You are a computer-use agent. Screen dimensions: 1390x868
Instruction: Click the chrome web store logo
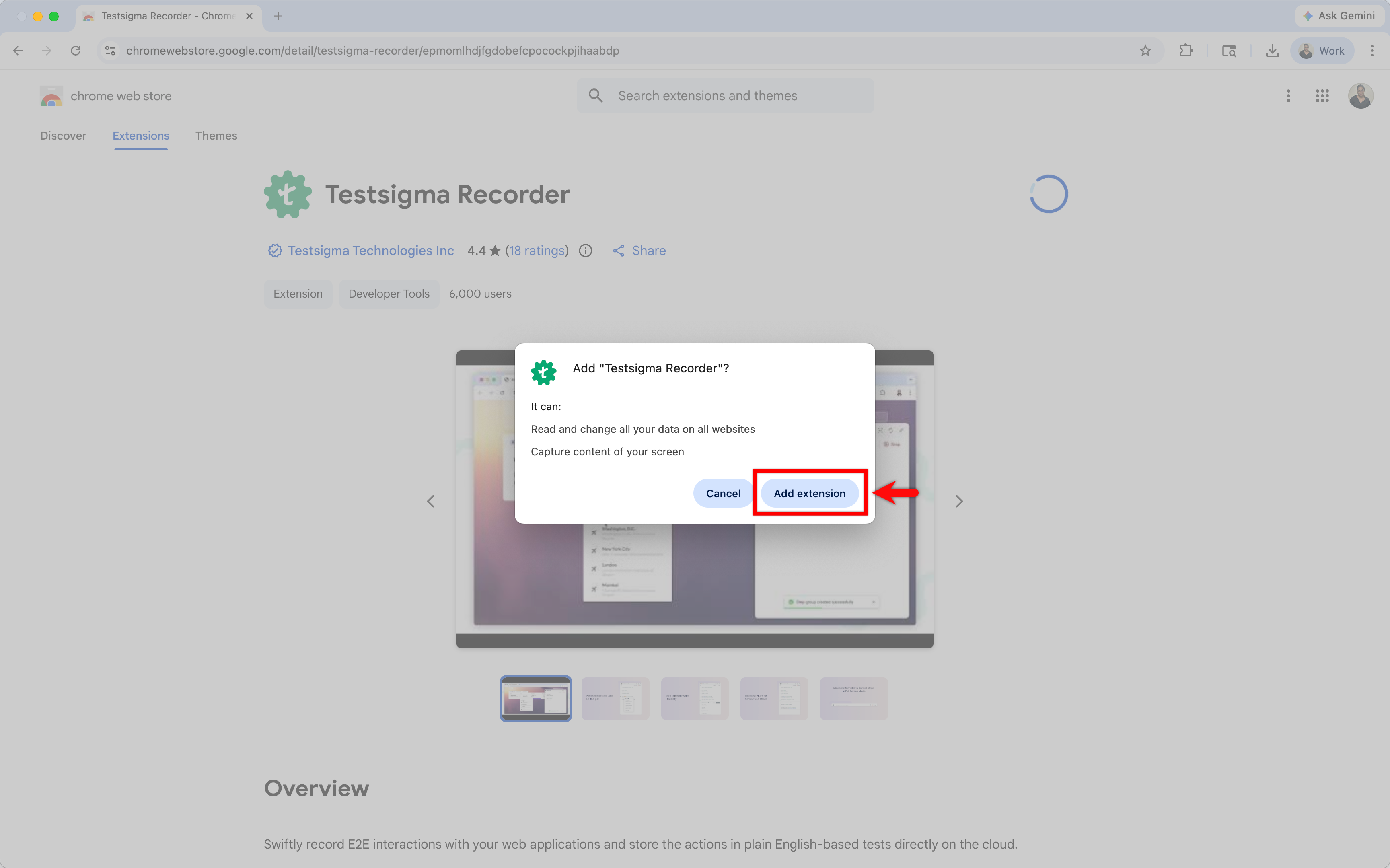[x=106, y=96]
